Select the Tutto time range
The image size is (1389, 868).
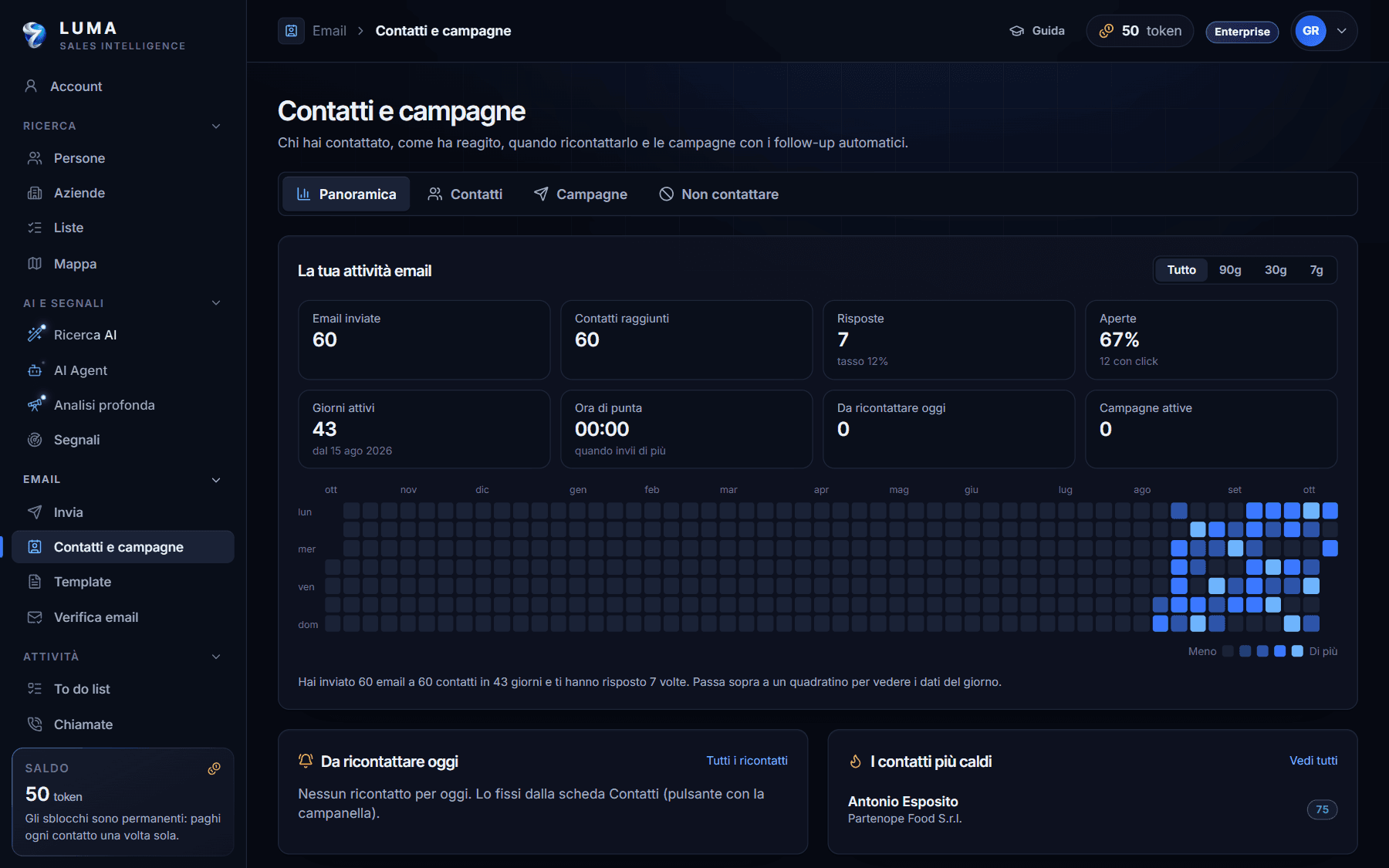[1181, 270]
